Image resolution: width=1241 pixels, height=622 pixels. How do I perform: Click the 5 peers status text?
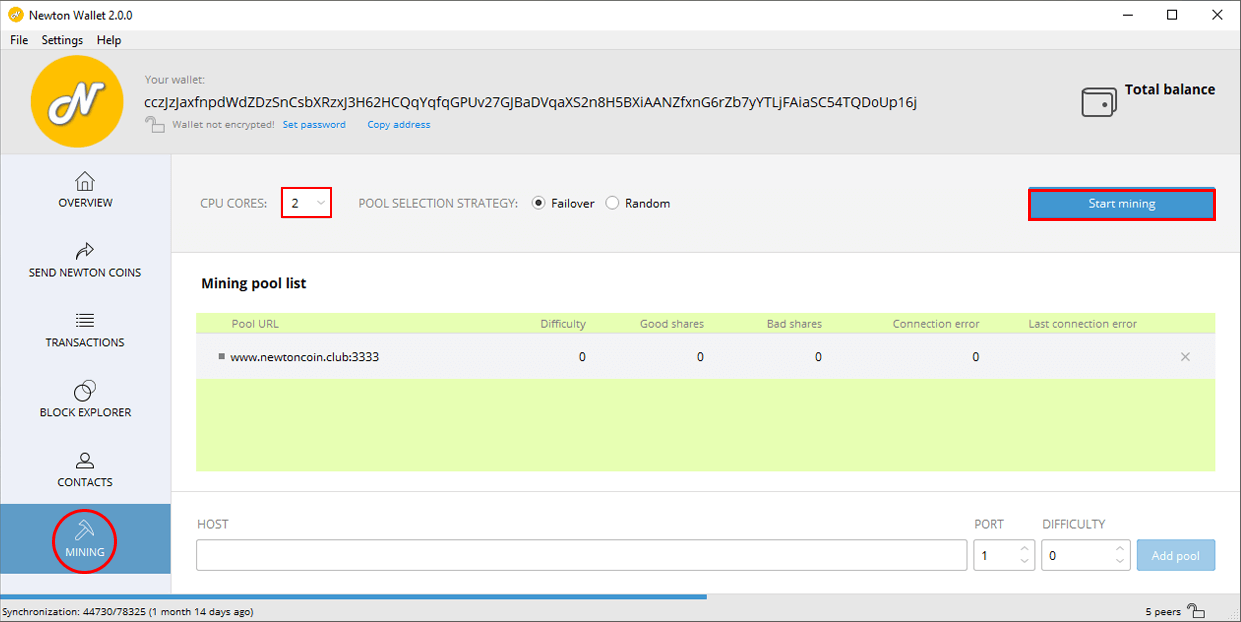[1163, 612]
